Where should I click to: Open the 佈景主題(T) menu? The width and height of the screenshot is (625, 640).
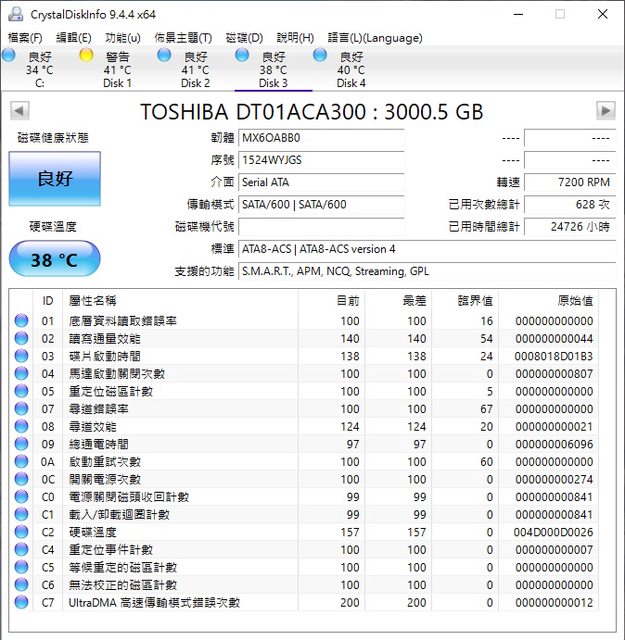(183, 37)
